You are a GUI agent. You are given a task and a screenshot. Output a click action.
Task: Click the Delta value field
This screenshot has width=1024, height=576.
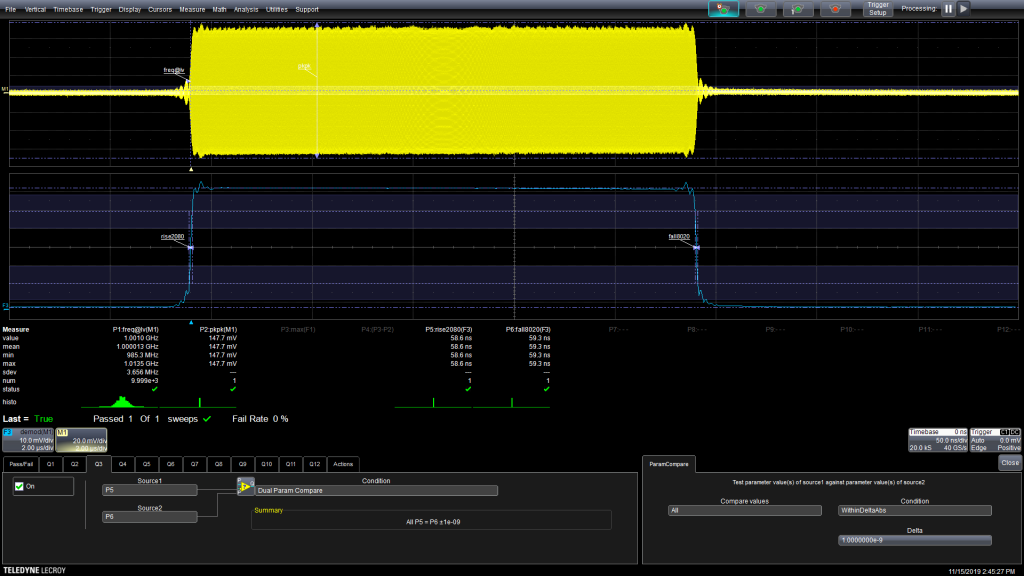(x=914, y=540)
